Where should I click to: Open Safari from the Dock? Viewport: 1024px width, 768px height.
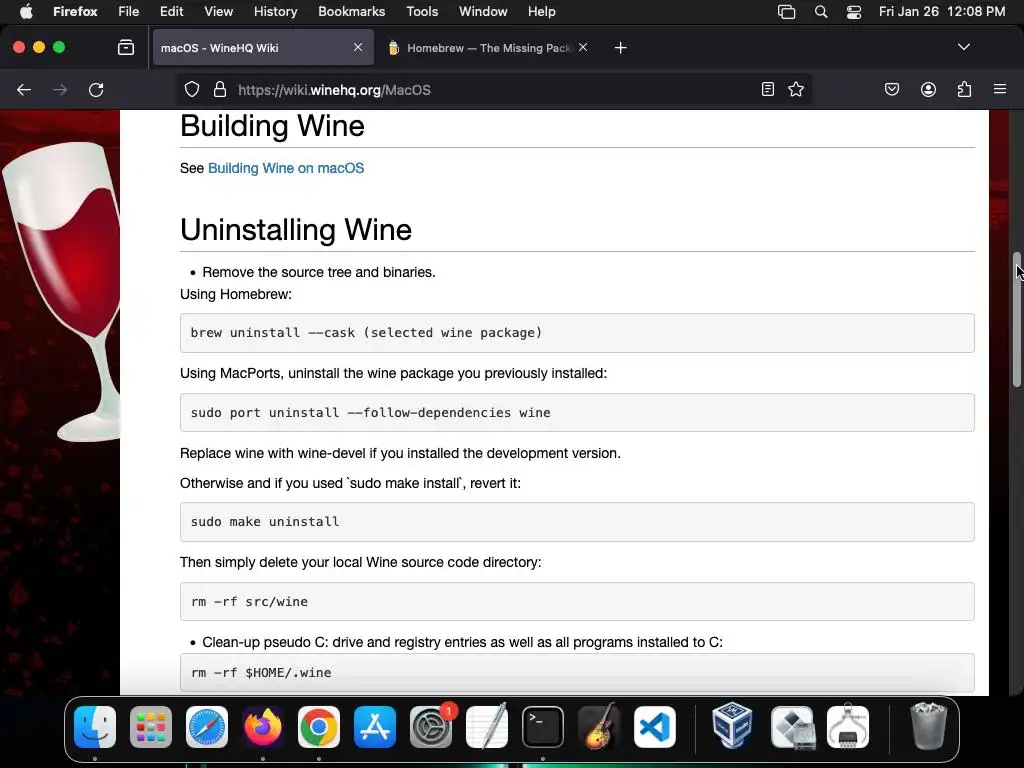[207, 727]
